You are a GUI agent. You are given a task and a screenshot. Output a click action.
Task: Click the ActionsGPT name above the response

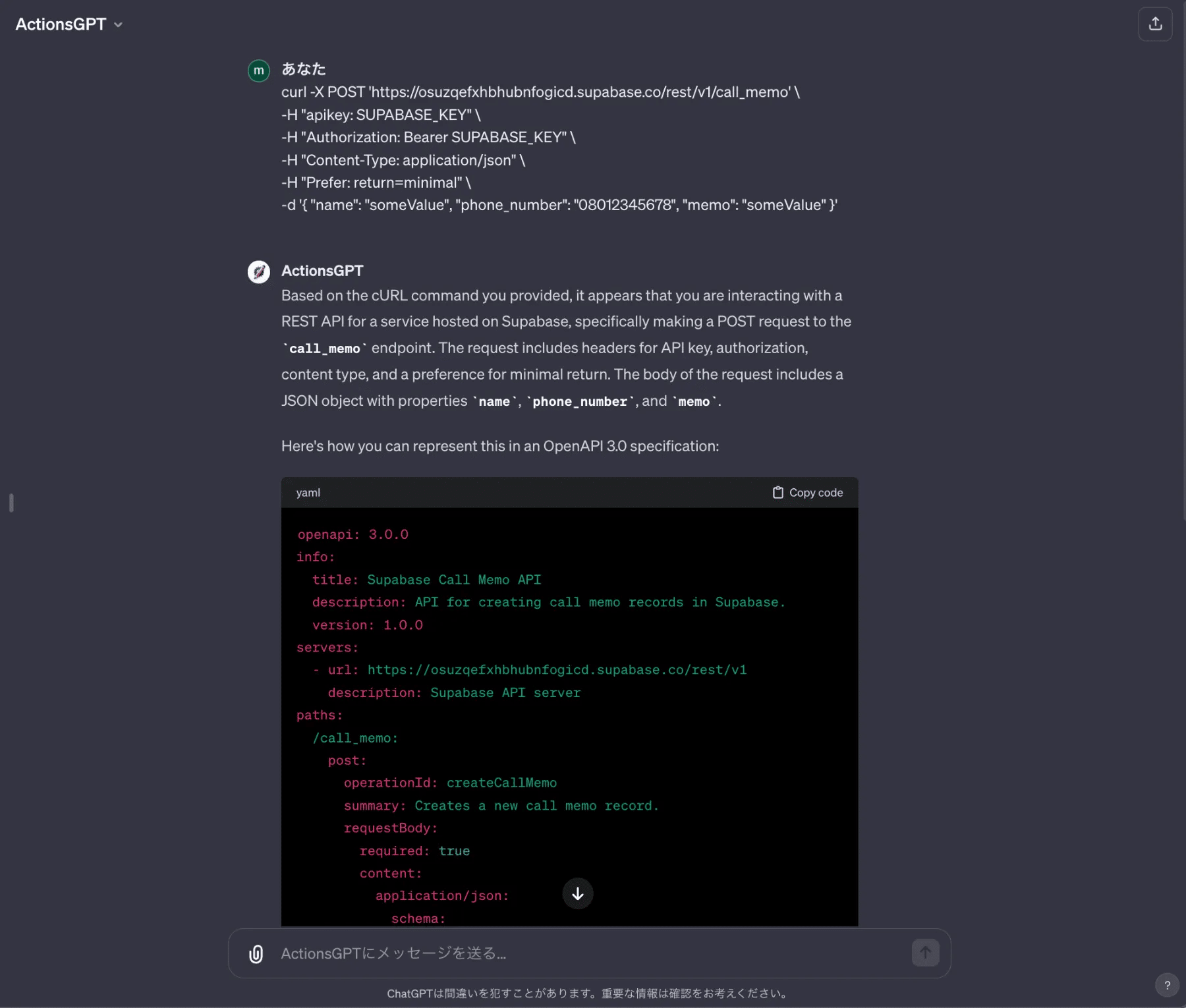click(x=322, y=271)
